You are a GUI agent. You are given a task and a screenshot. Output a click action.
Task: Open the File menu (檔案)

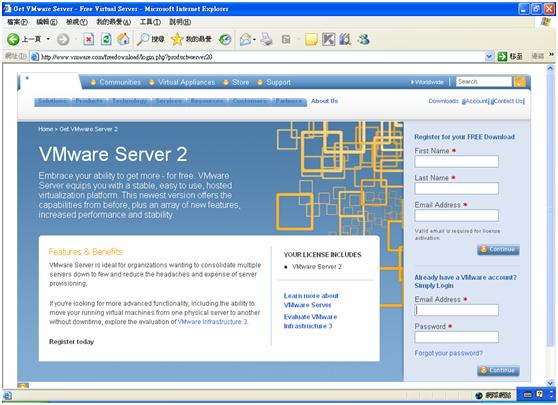coord(17,22)
